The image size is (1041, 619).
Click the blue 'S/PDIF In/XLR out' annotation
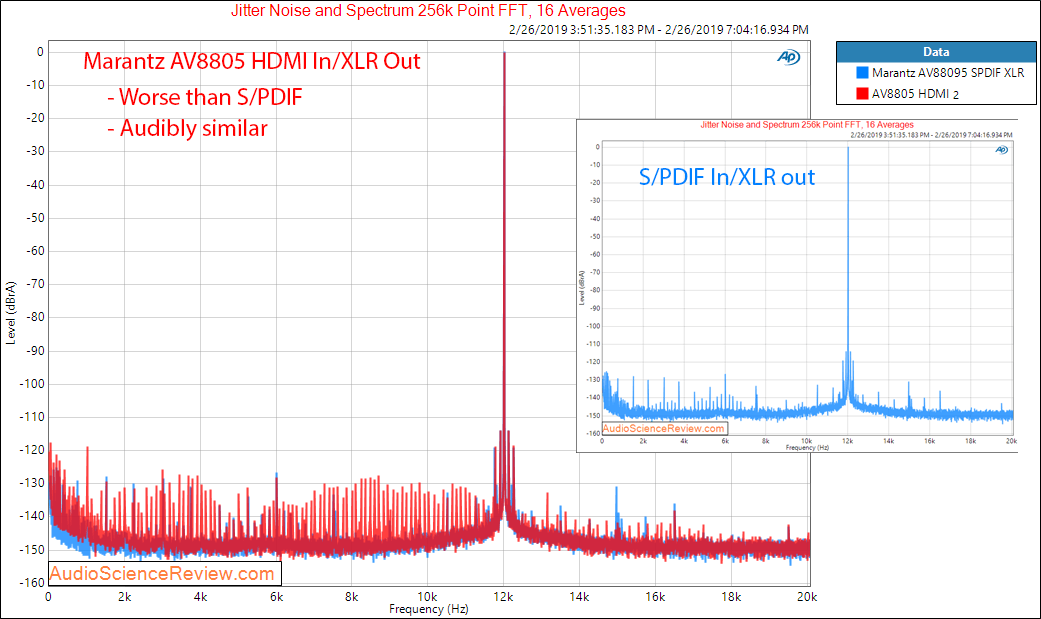click(x=727, y=177)
